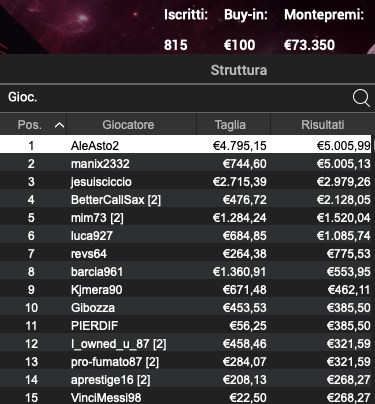This screenshot has height=404, width=375.
Task: Select PIERDIF player row
Action: click(185, 326)
